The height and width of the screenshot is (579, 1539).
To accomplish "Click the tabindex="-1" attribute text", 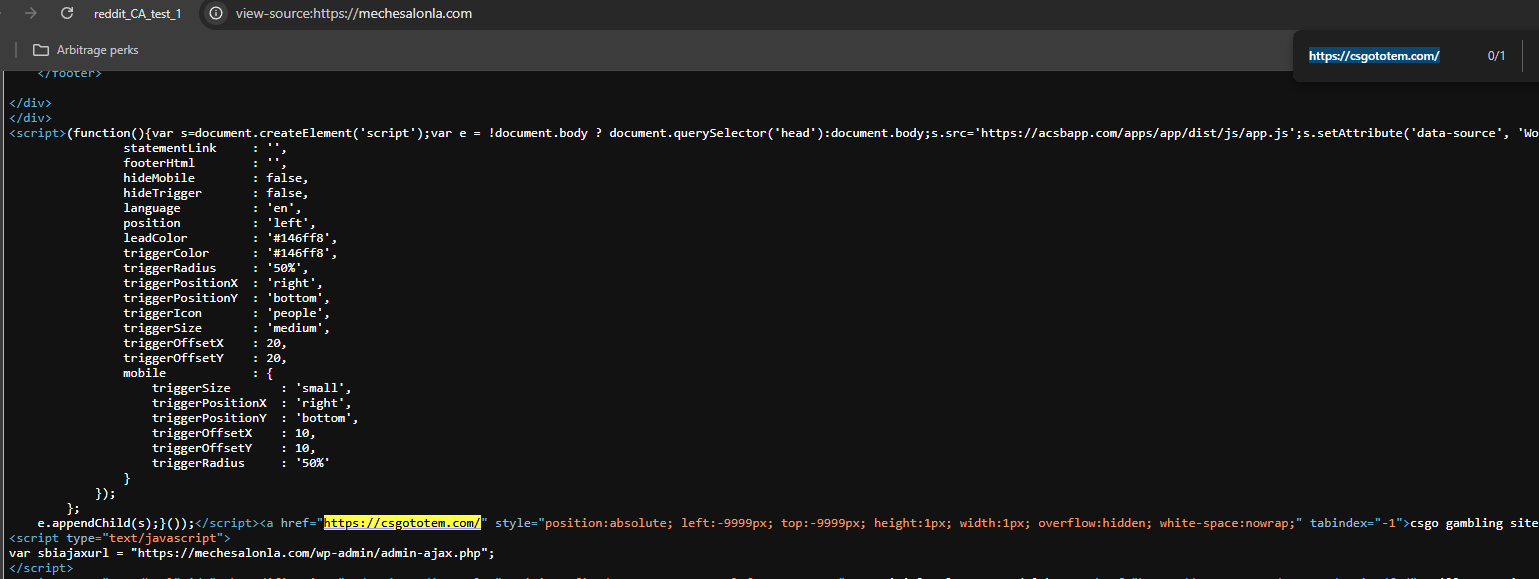I will (x=1357, y=523).
